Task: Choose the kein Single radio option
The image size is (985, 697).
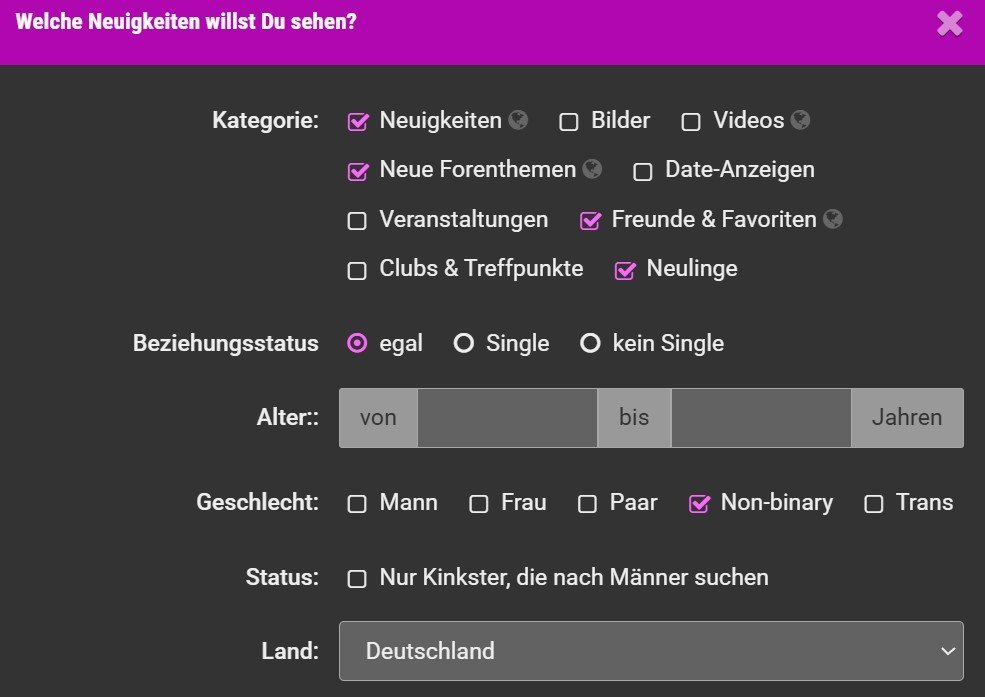Action: pos(591,344)
